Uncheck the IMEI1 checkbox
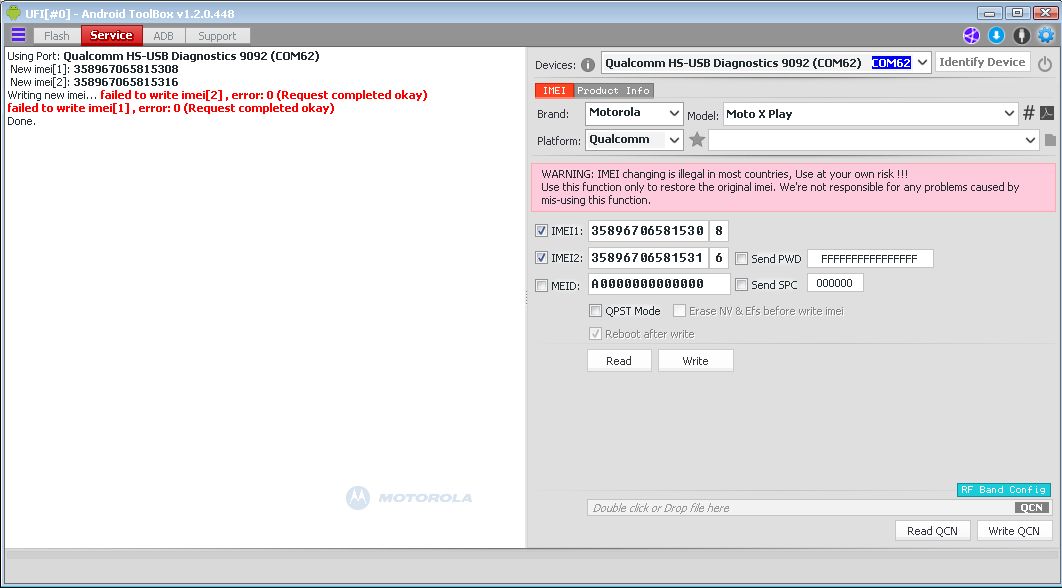The image size is (1062, 588). [541, 231]
